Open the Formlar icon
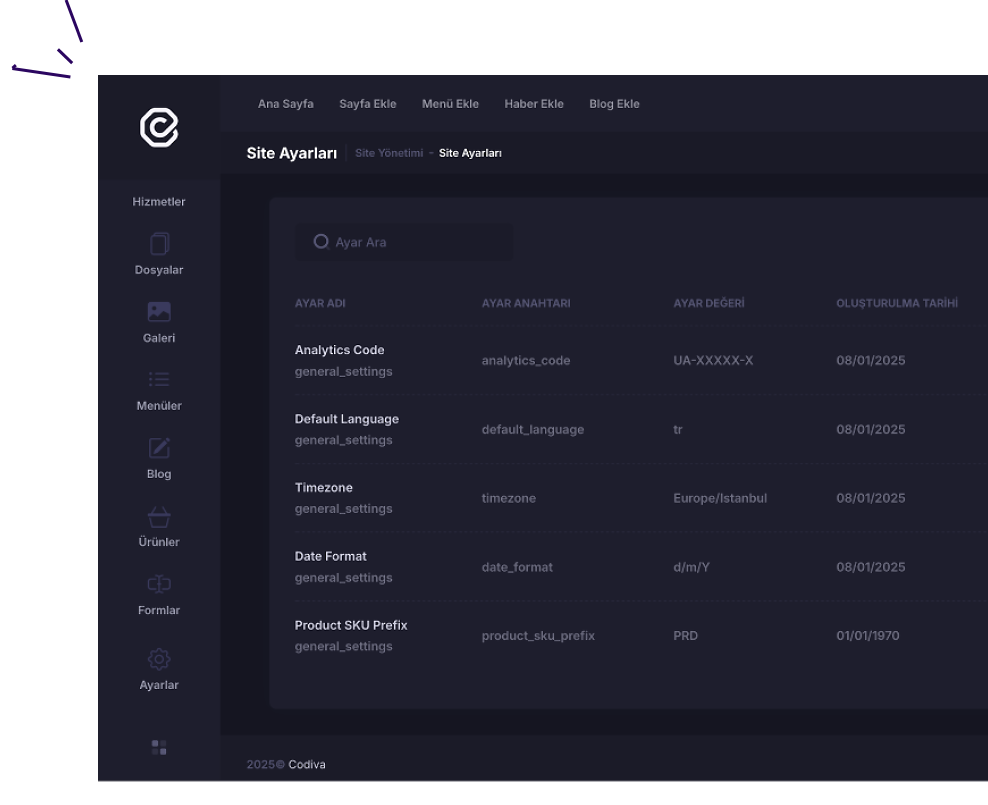The height and width of the screenshot is (805, 988). pos(159,584)
